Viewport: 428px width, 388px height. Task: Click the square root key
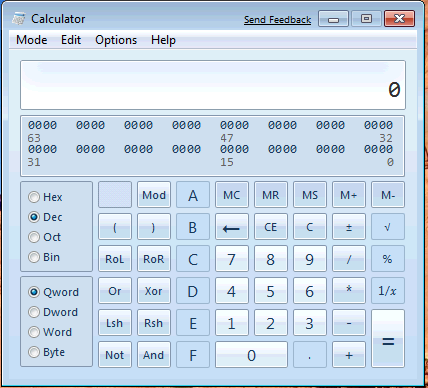[x=388, y=227]
